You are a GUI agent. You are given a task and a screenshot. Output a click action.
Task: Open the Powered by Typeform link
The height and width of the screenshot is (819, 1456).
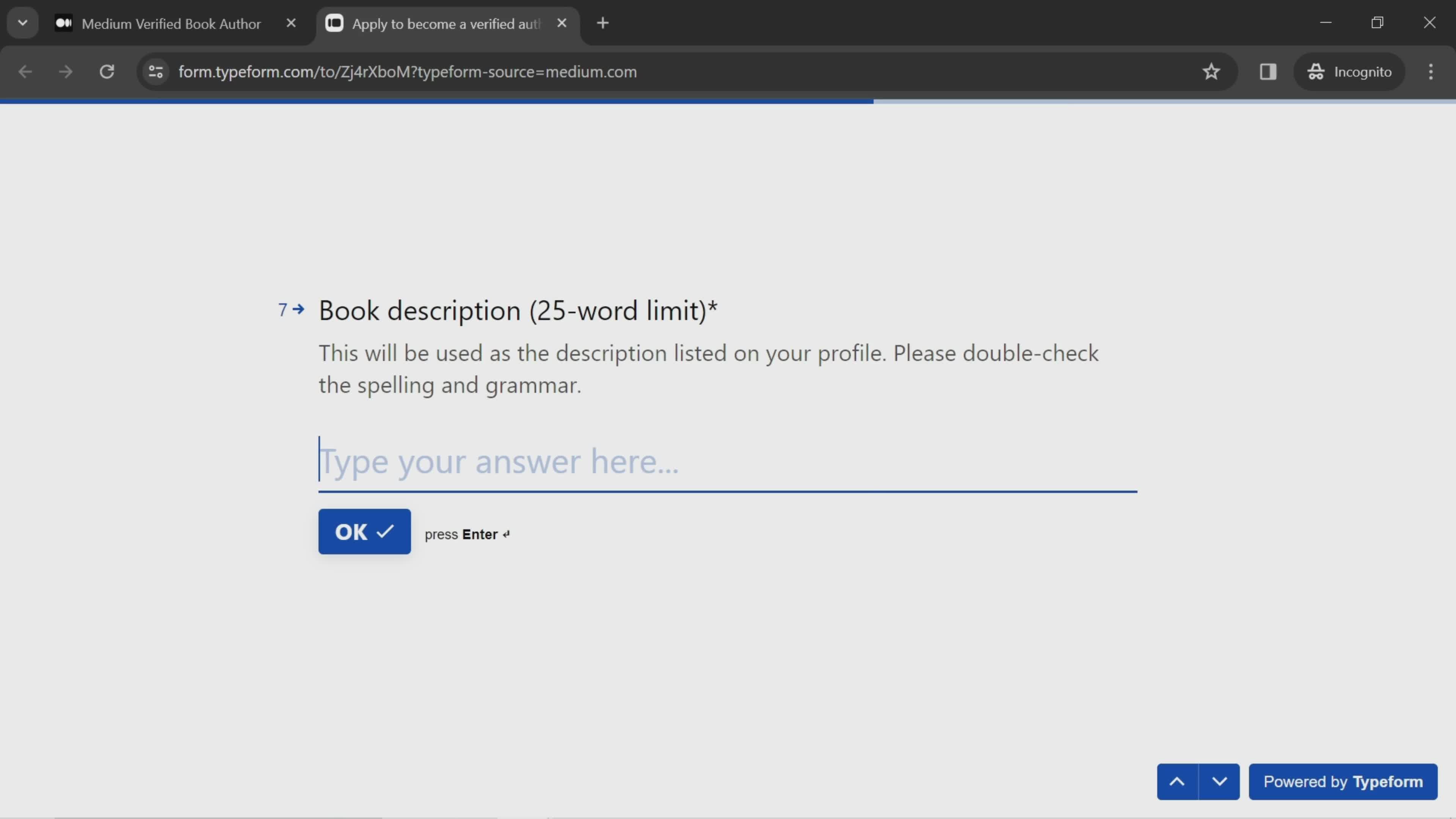pos(1343,781)
